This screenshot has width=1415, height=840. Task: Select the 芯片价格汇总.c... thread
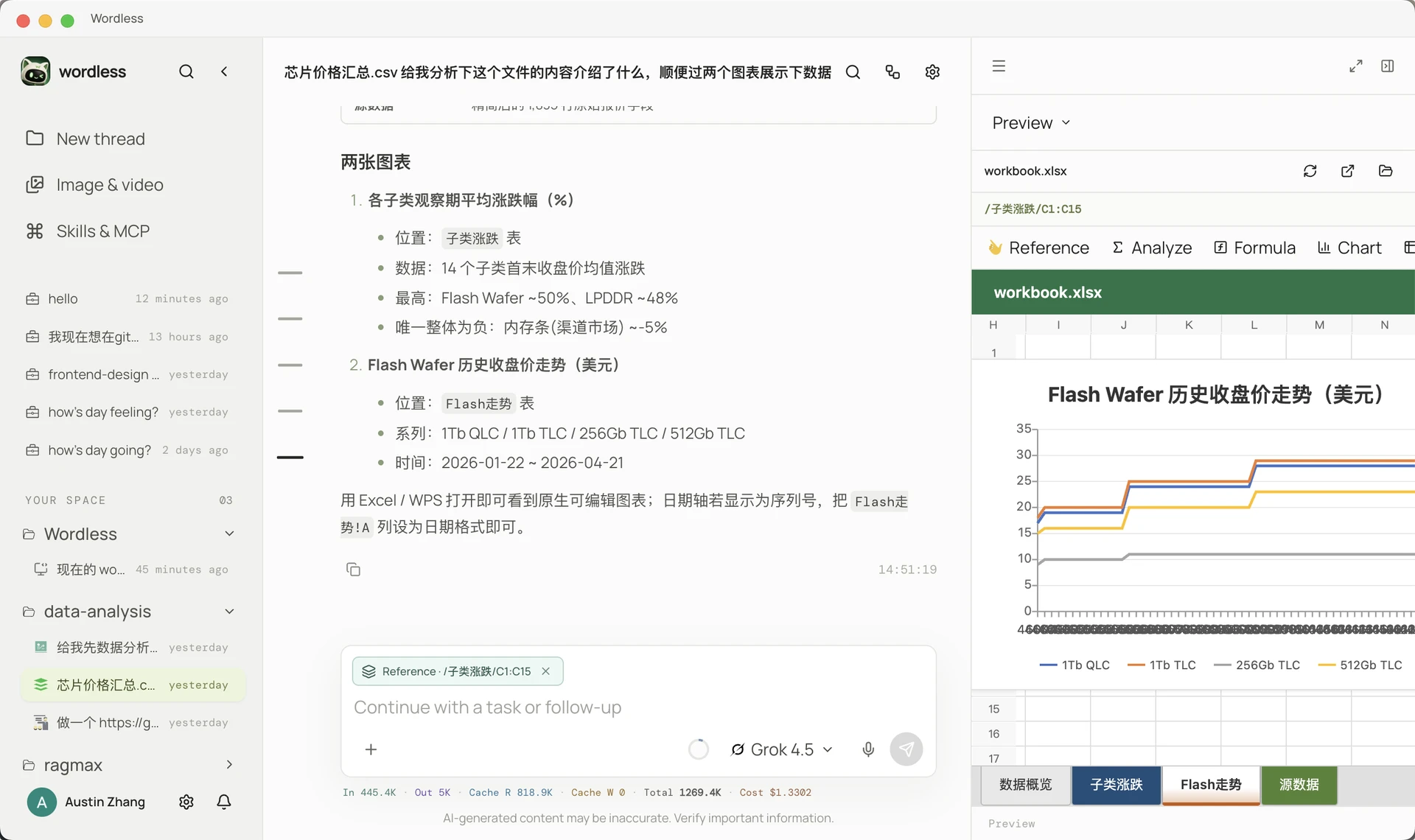click(133, 685)
